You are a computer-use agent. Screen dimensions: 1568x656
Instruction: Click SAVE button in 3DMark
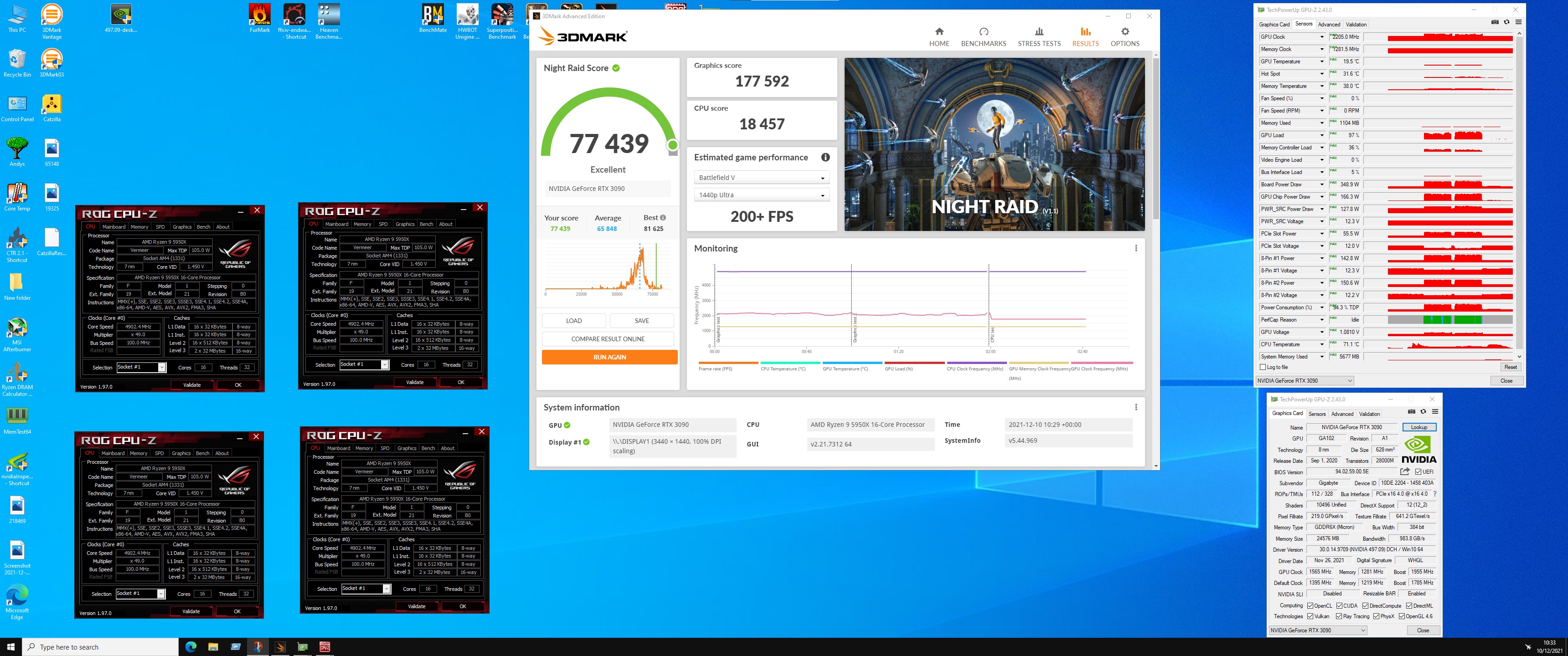click(x=642, y=321)
